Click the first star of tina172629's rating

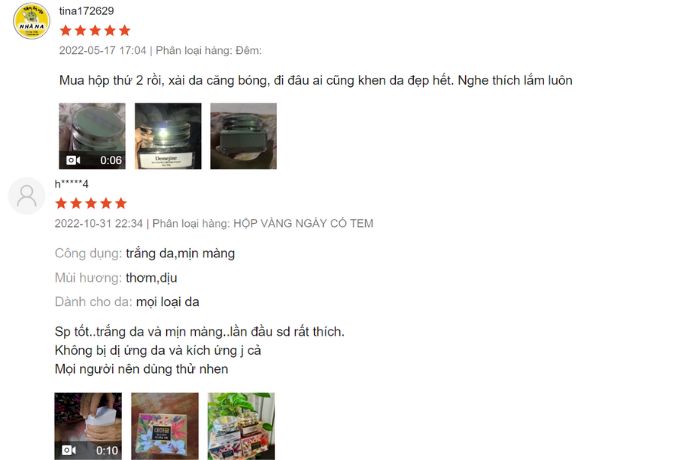[x=66, y=30]
